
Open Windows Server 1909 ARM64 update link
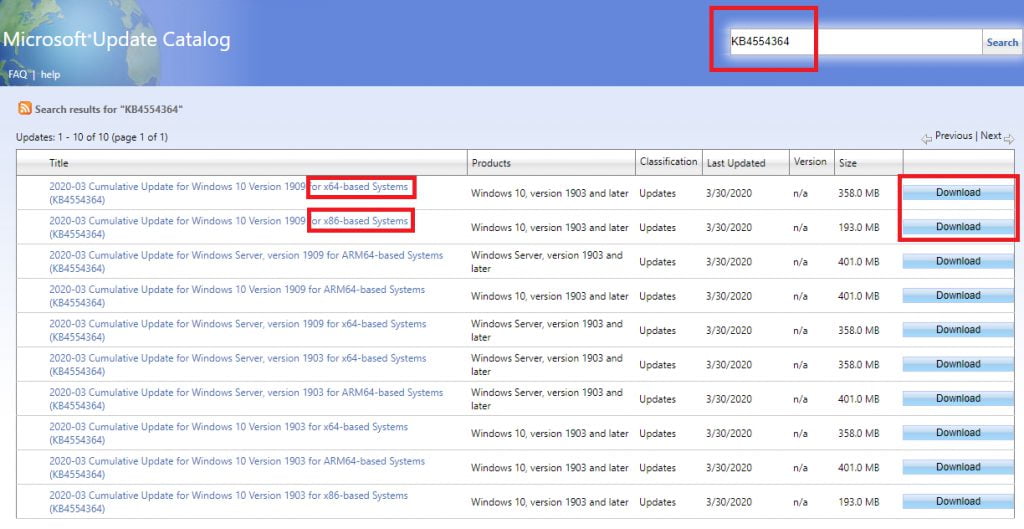tap(246, 261)
